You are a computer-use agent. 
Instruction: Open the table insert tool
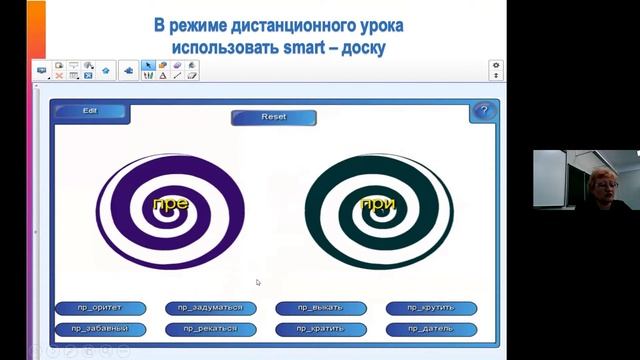[74, 76]
